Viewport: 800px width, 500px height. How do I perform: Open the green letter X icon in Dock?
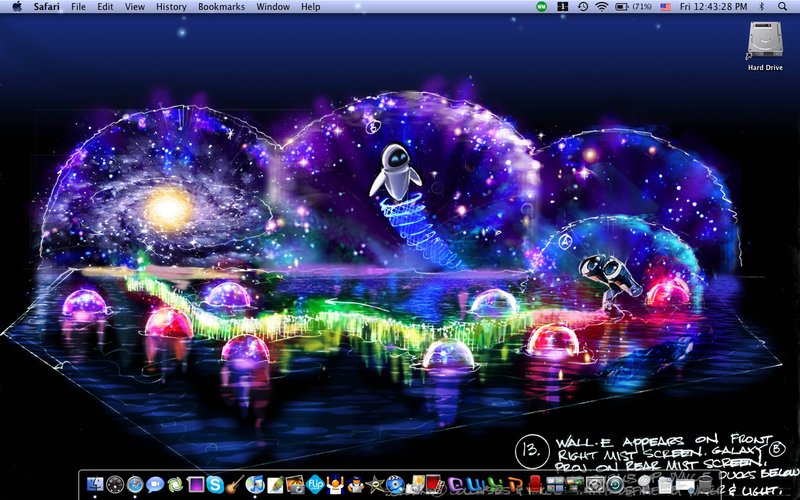494,484
